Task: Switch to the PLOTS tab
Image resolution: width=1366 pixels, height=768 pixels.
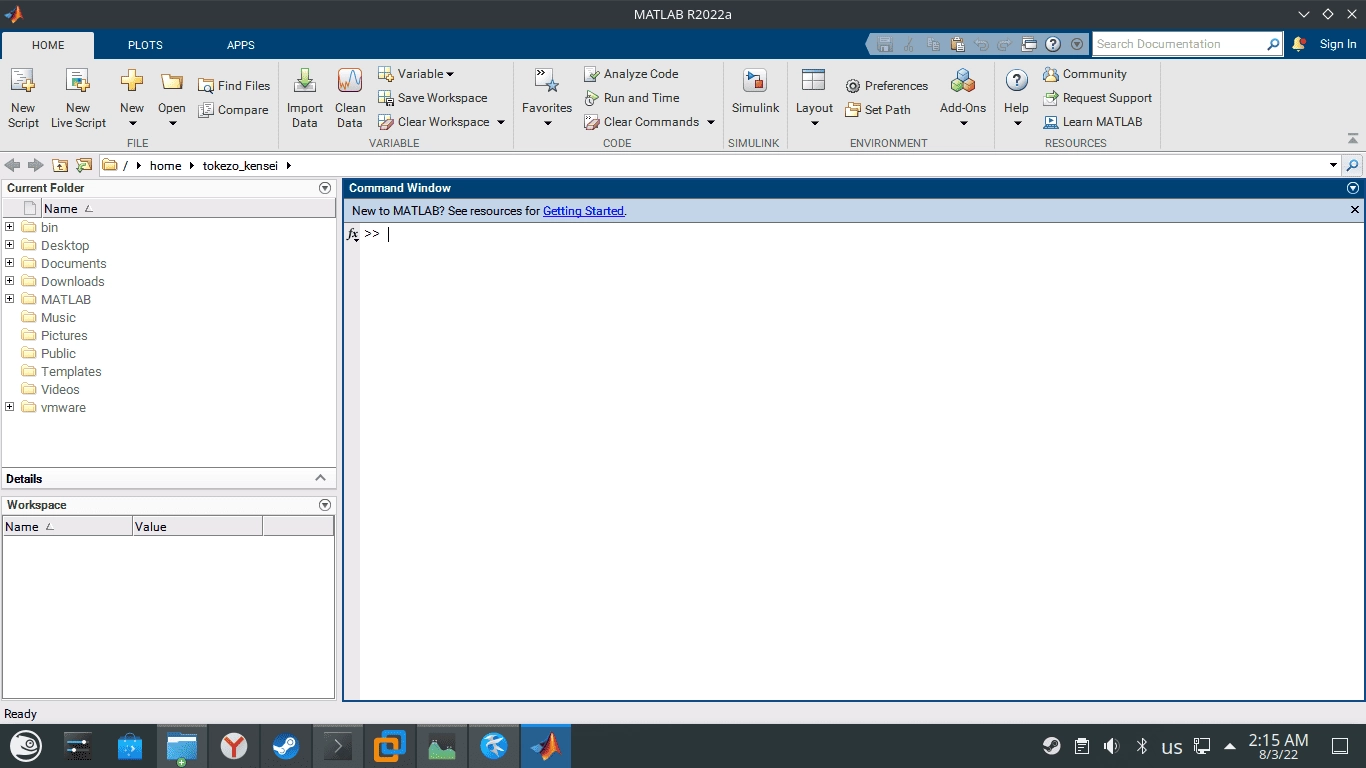Action: point(145,45)
